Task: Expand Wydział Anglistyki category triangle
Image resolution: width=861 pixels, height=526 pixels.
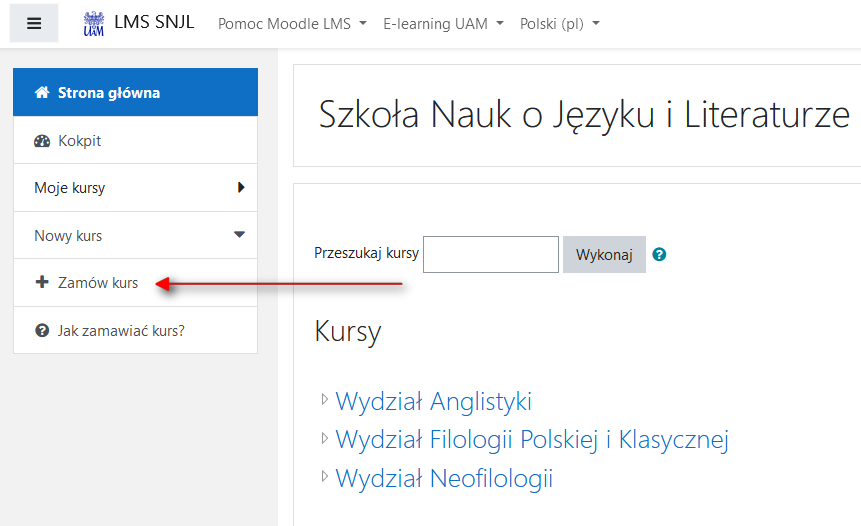Action: 325,399
